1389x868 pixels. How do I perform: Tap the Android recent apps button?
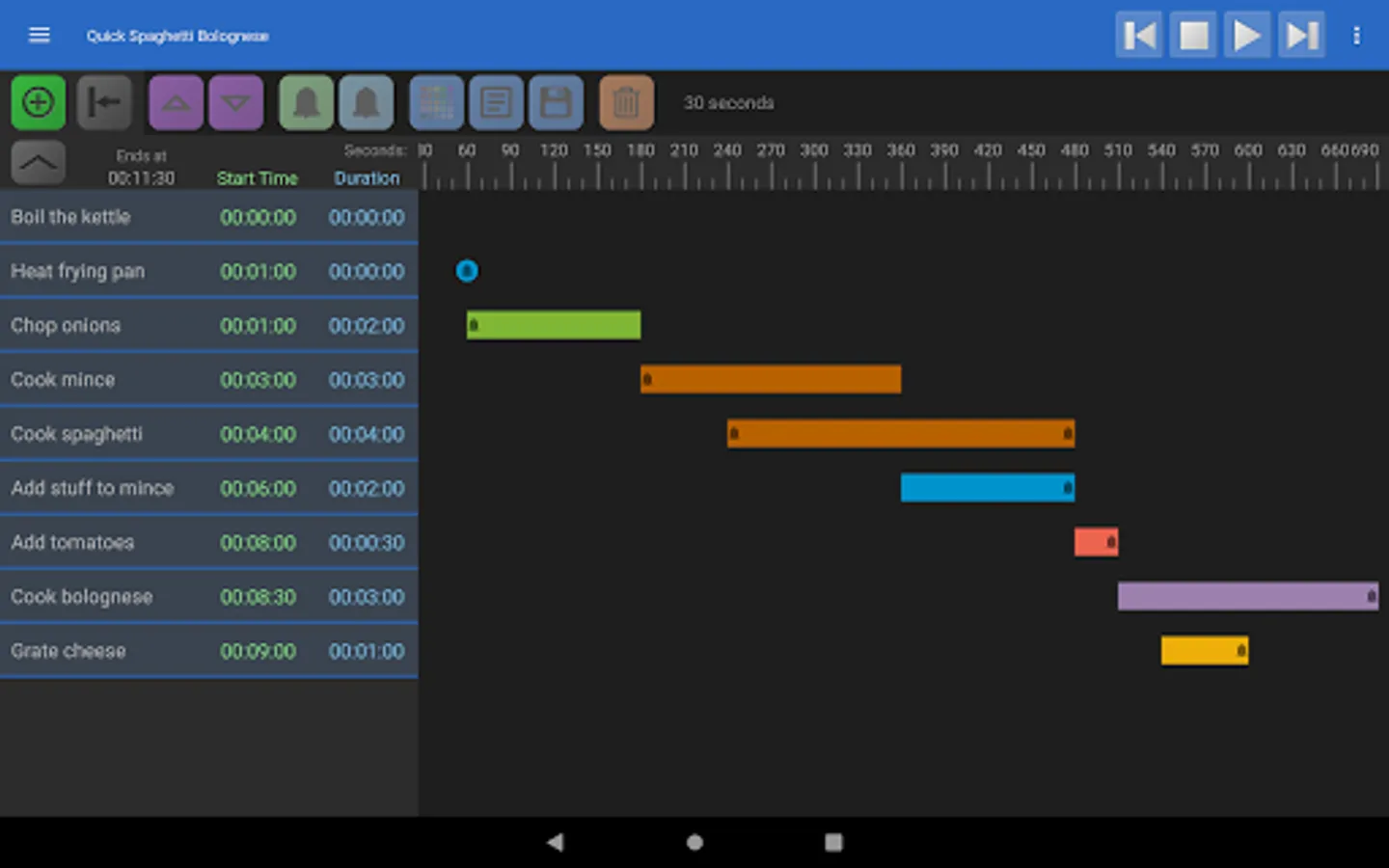[833, 842]
